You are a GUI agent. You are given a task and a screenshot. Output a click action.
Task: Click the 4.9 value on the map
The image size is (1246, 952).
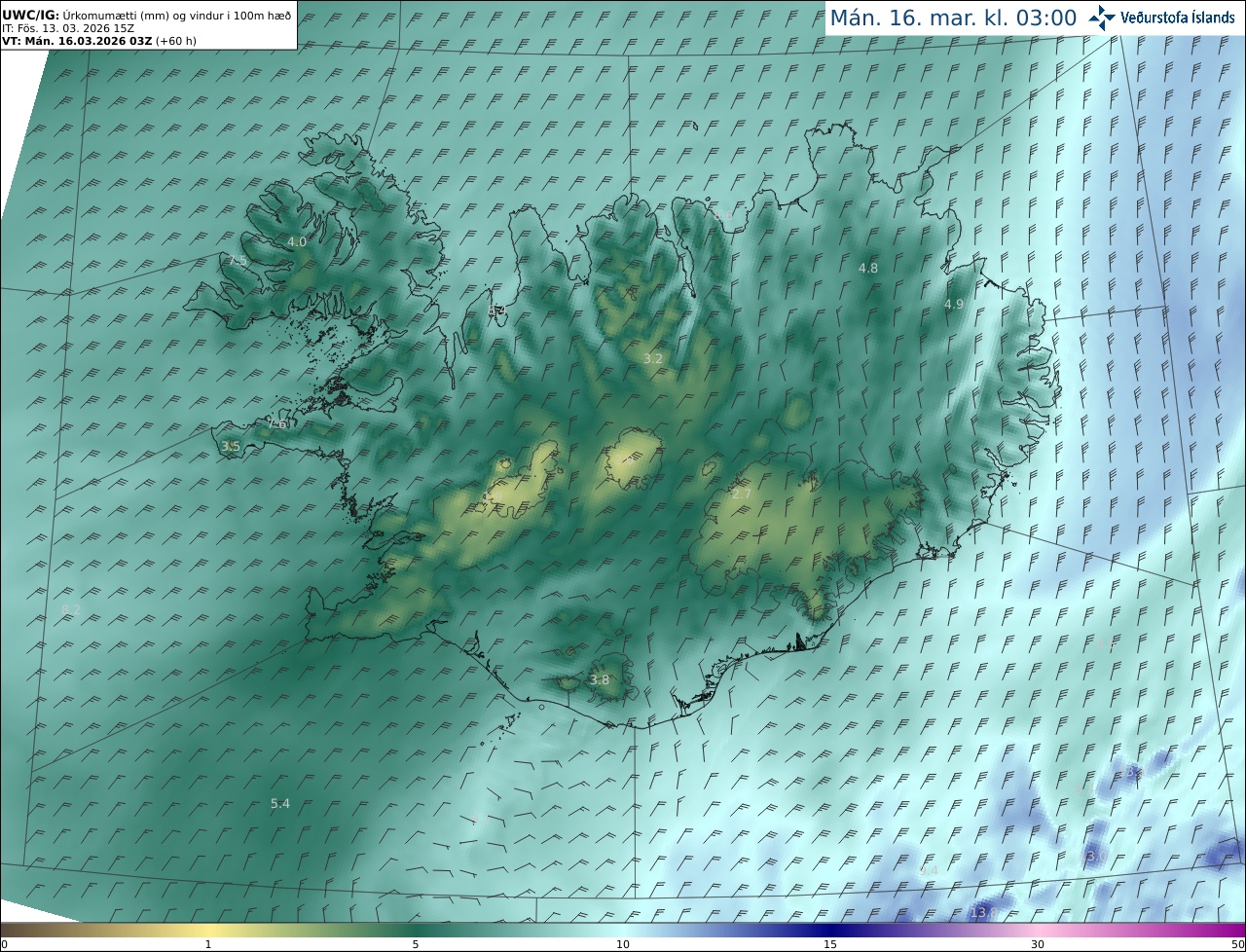click(x=954, y=304)
